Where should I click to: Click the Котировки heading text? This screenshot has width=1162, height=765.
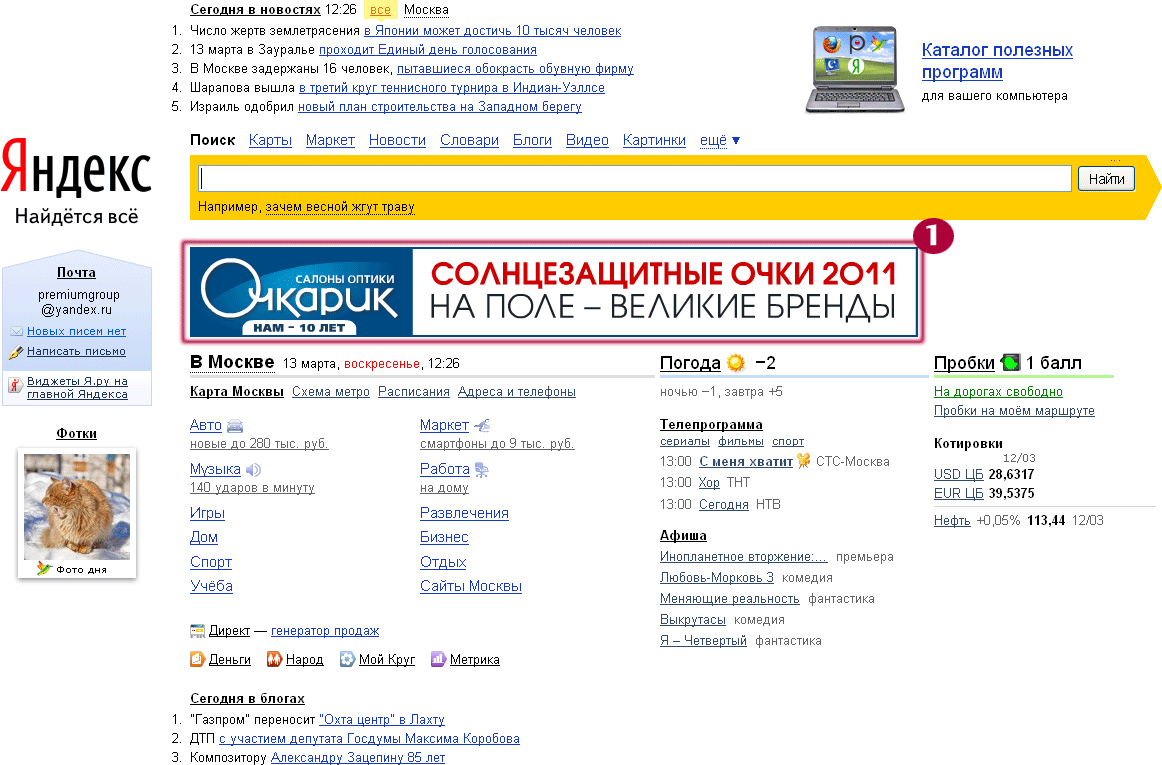pos(968,443)
